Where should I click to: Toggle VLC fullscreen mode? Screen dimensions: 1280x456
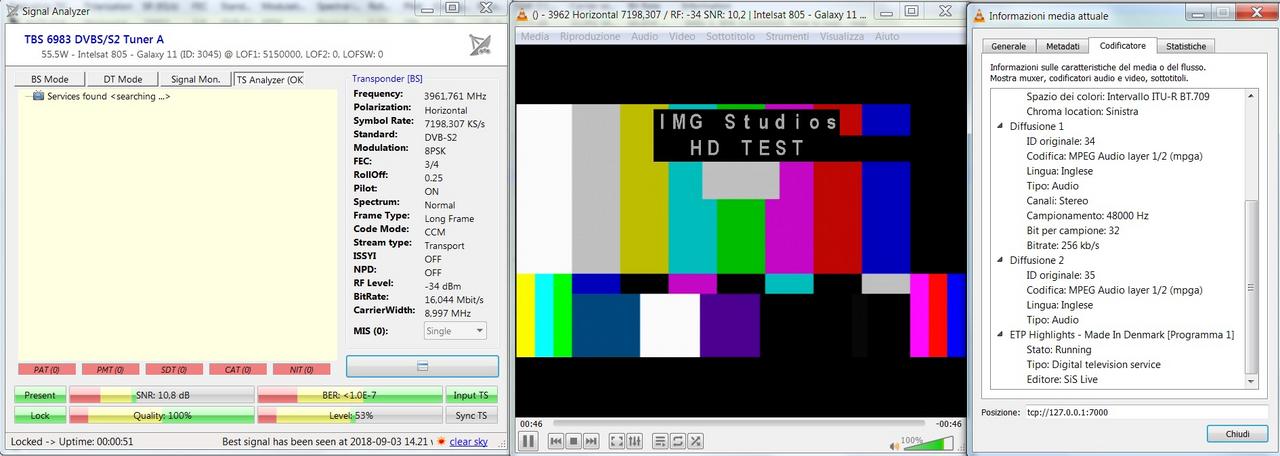[616, 441]
